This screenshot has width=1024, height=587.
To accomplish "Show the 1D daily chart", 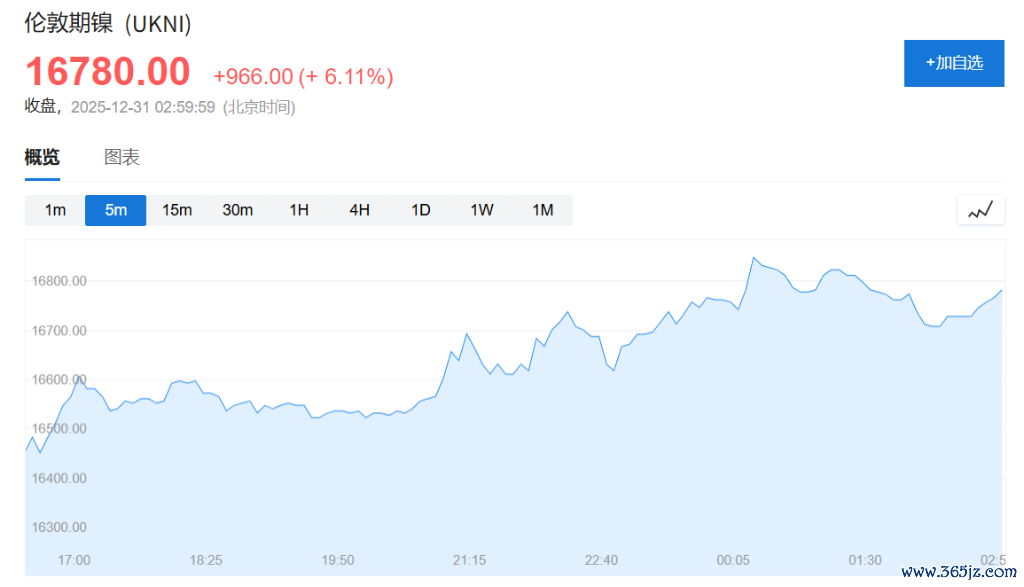I will click(421, 210).
